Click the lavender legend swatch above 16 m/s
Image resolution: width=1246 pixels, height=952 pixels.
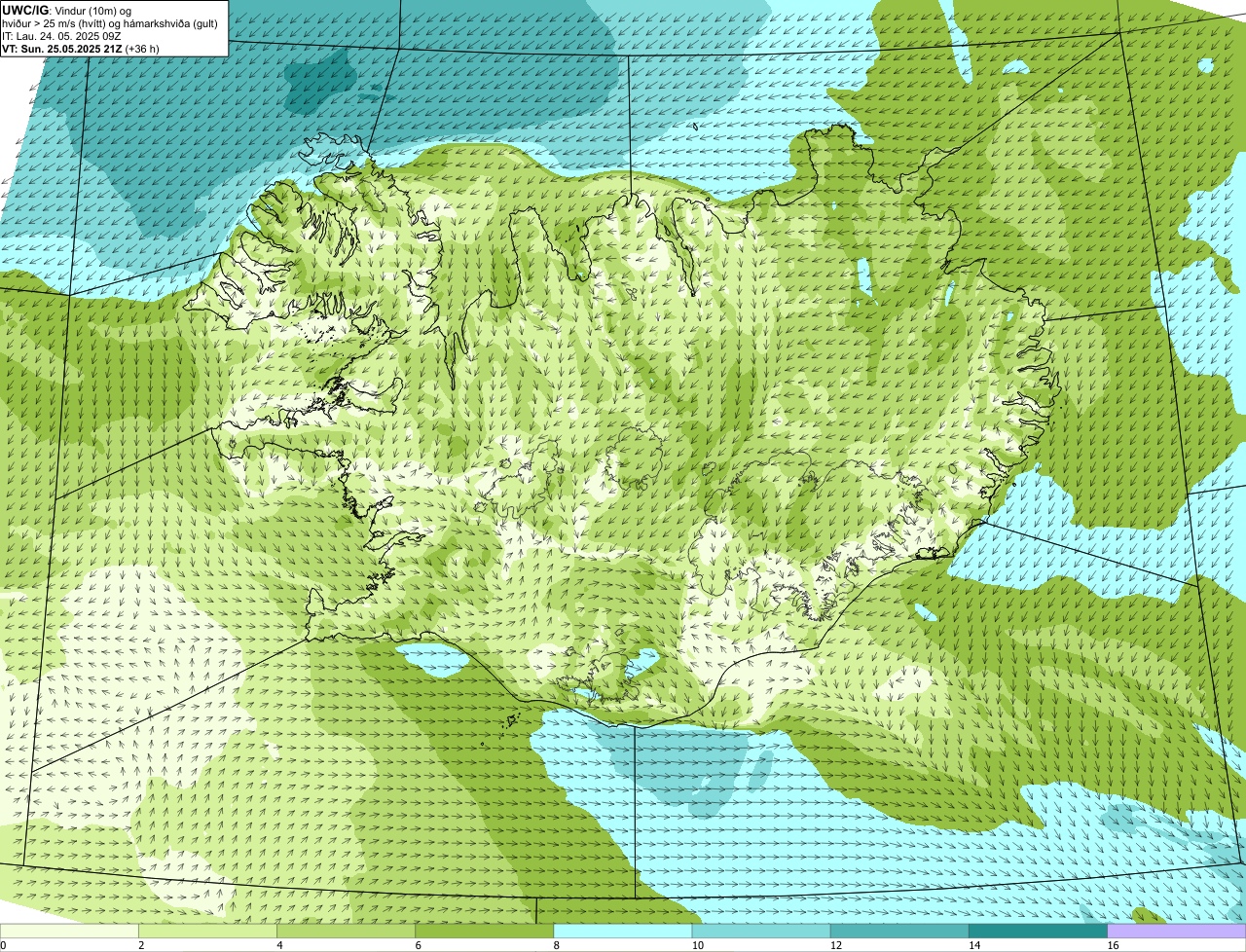click(x=1177, y=931)
